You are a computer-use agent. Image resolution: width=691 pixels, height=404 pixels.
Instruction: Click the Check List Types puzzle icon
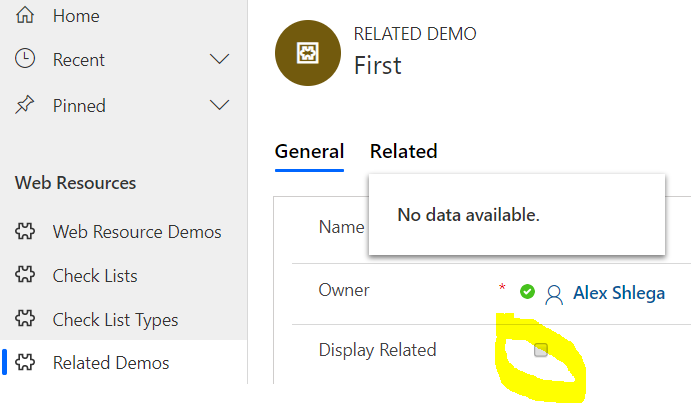pyautogui.click(x=25, y=319)
